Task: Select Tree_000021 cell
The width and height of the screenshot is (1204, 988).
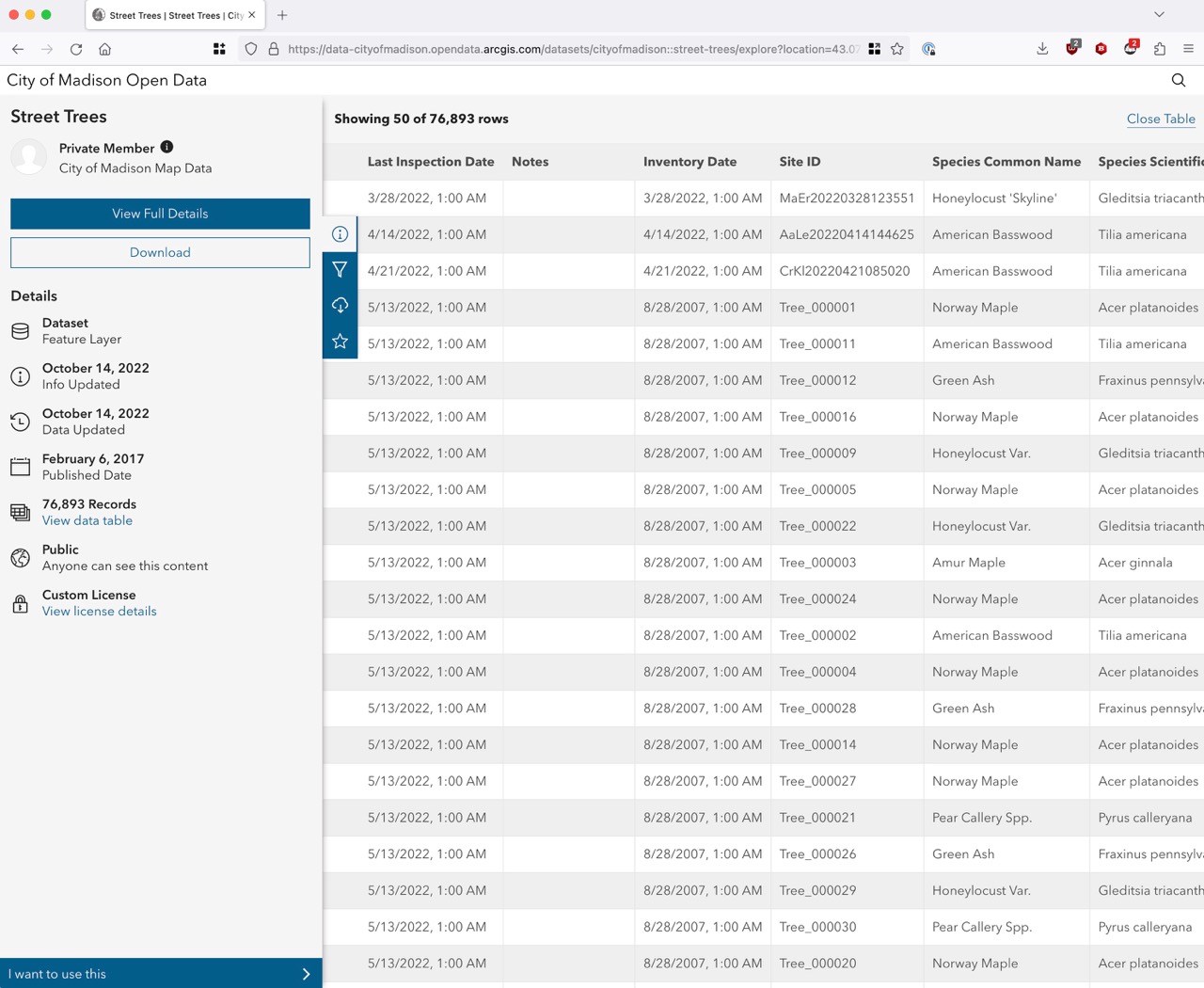Action: pyautogui.click(x=848, y=818)
